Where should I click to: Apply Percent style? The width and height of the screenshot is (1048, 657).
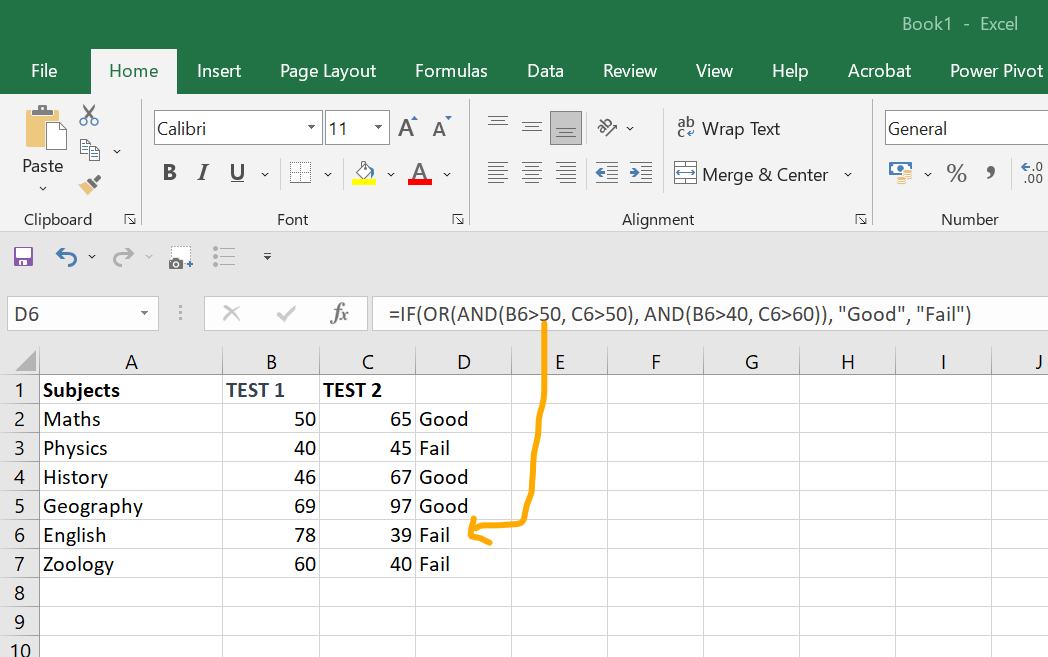tap(956, 173)
